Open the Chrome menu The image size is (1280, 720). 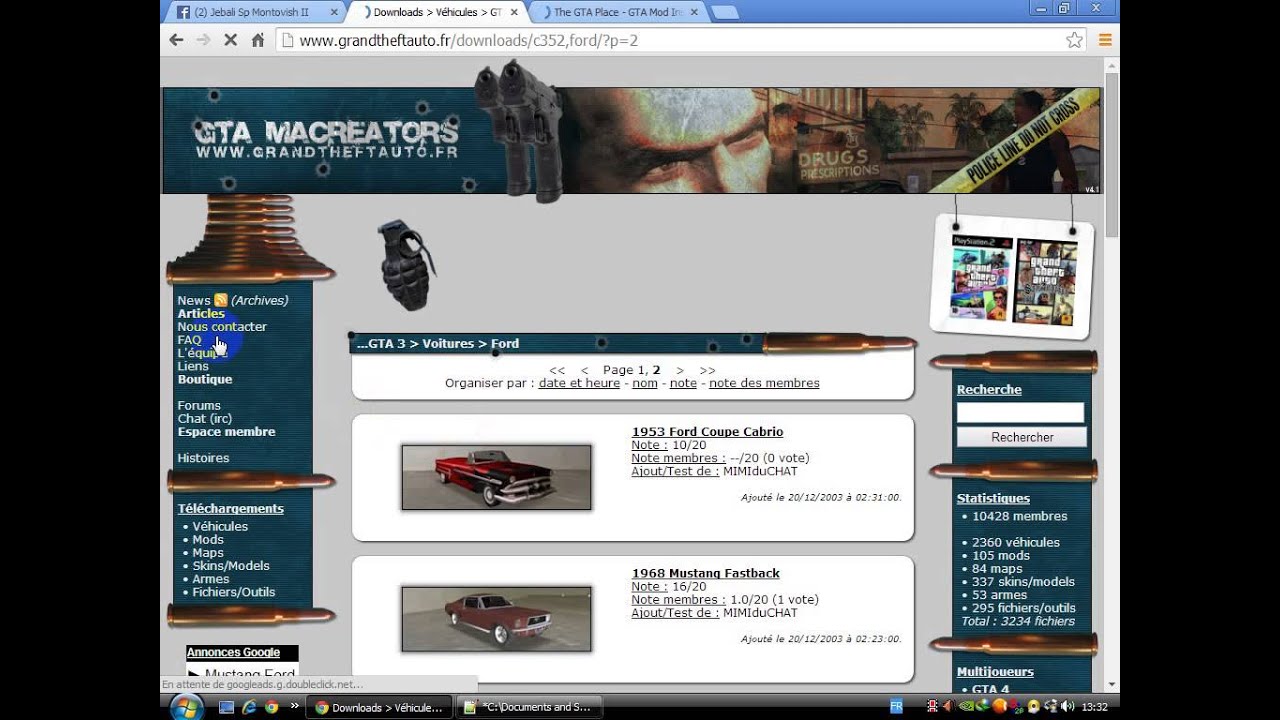click(1105, 40)
